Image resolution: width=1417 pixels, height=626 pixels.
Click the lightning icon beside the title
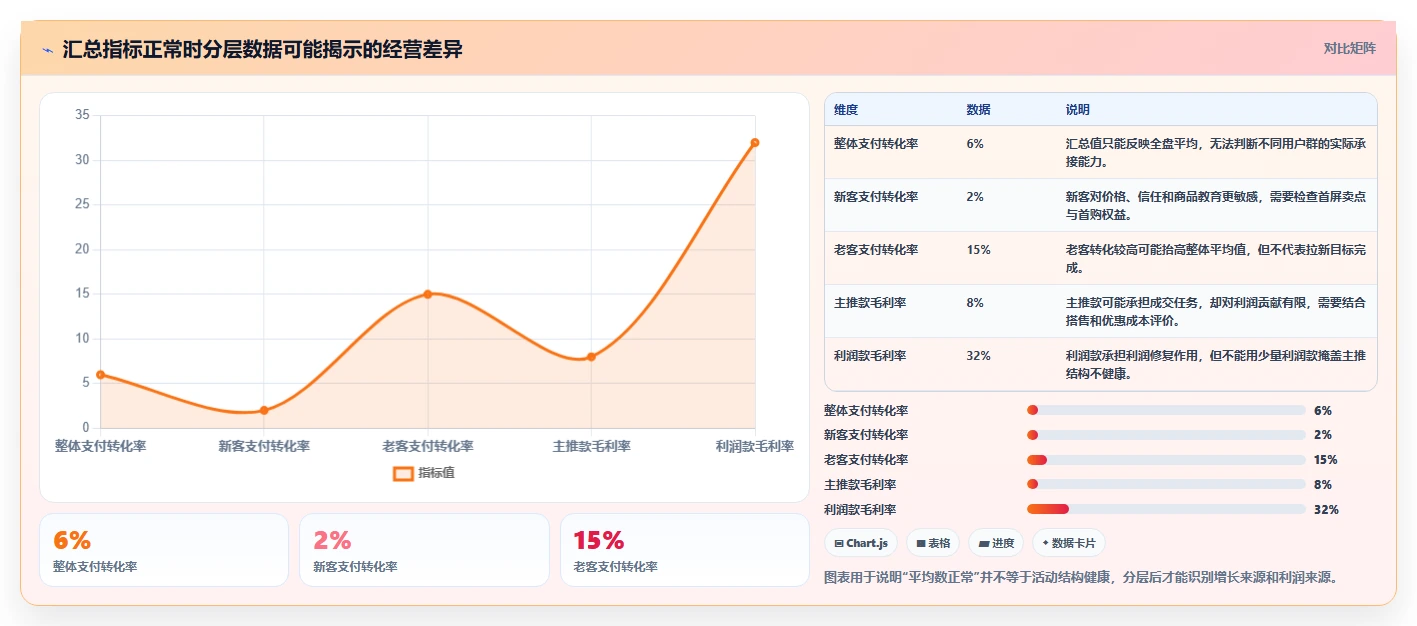[x=47, y=50]
